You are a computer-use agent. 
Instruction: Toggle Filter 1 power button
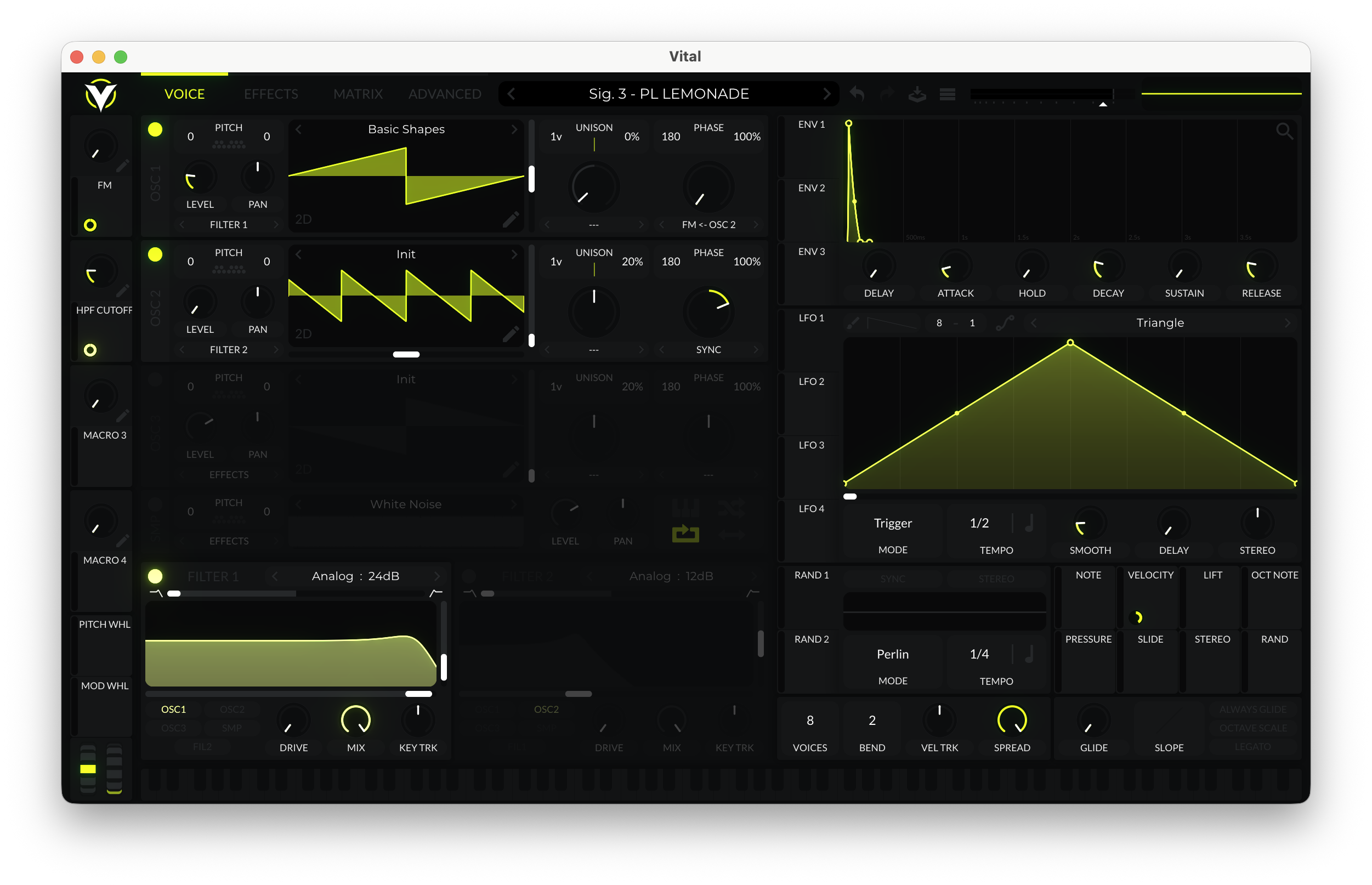click(x=155, y=576)
